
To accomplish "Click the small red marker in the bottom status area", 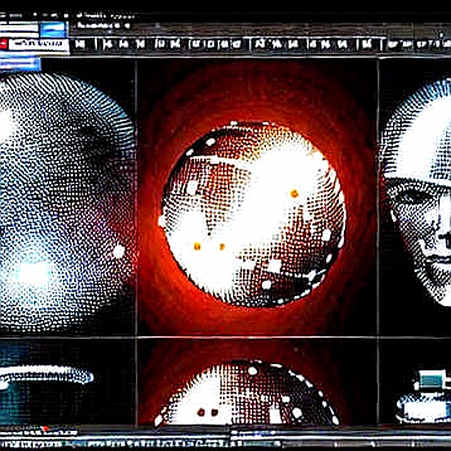I will [46, 428].
